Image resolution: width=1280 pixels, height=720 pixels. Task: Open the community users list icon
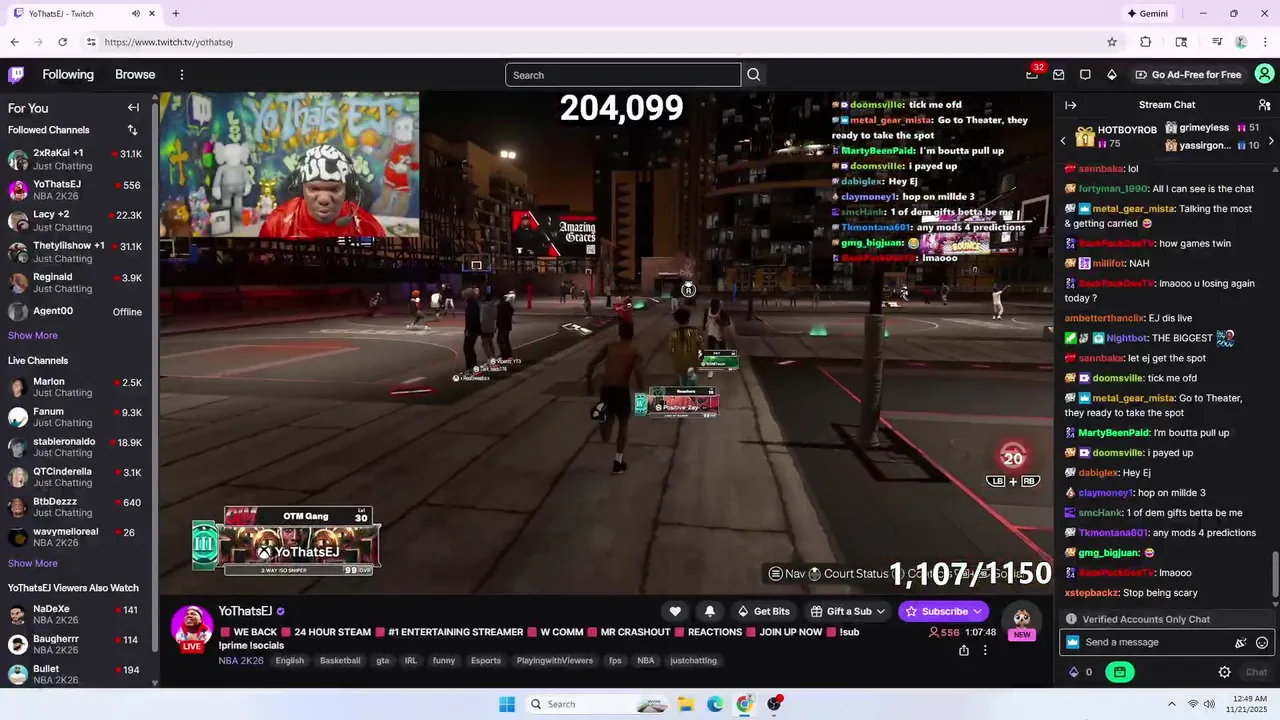pos(1264,105)
